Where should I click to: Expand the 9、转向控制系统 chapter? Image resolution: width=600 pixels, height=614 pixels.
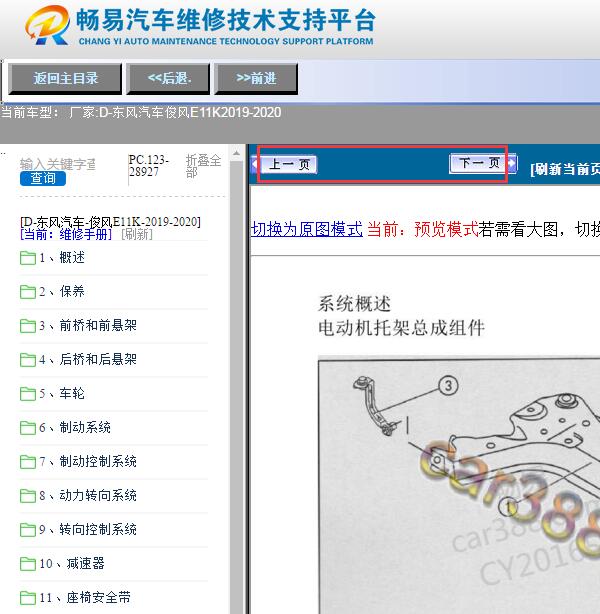88,530
